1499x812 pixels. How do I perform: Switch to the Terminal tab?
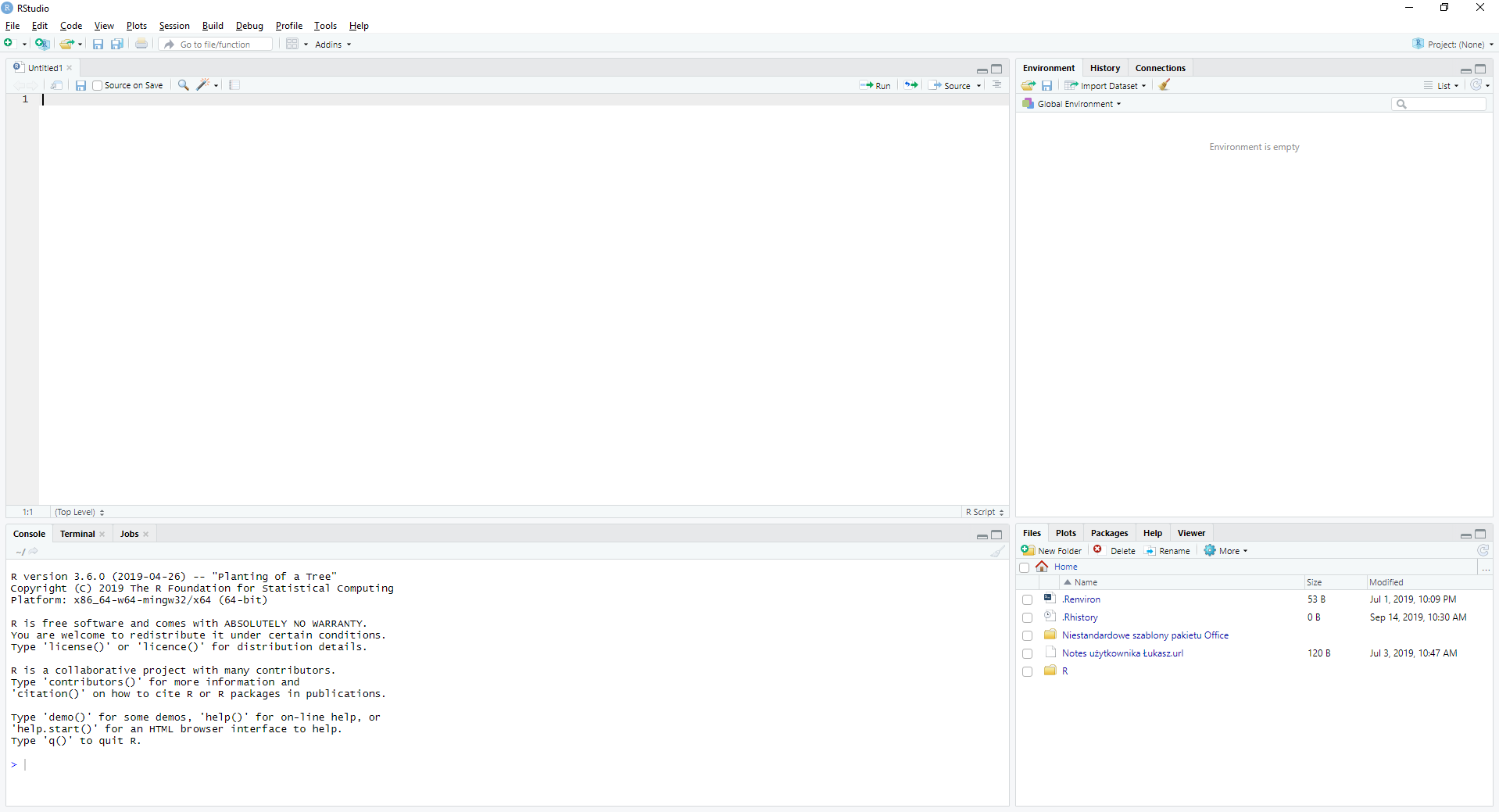77,534
